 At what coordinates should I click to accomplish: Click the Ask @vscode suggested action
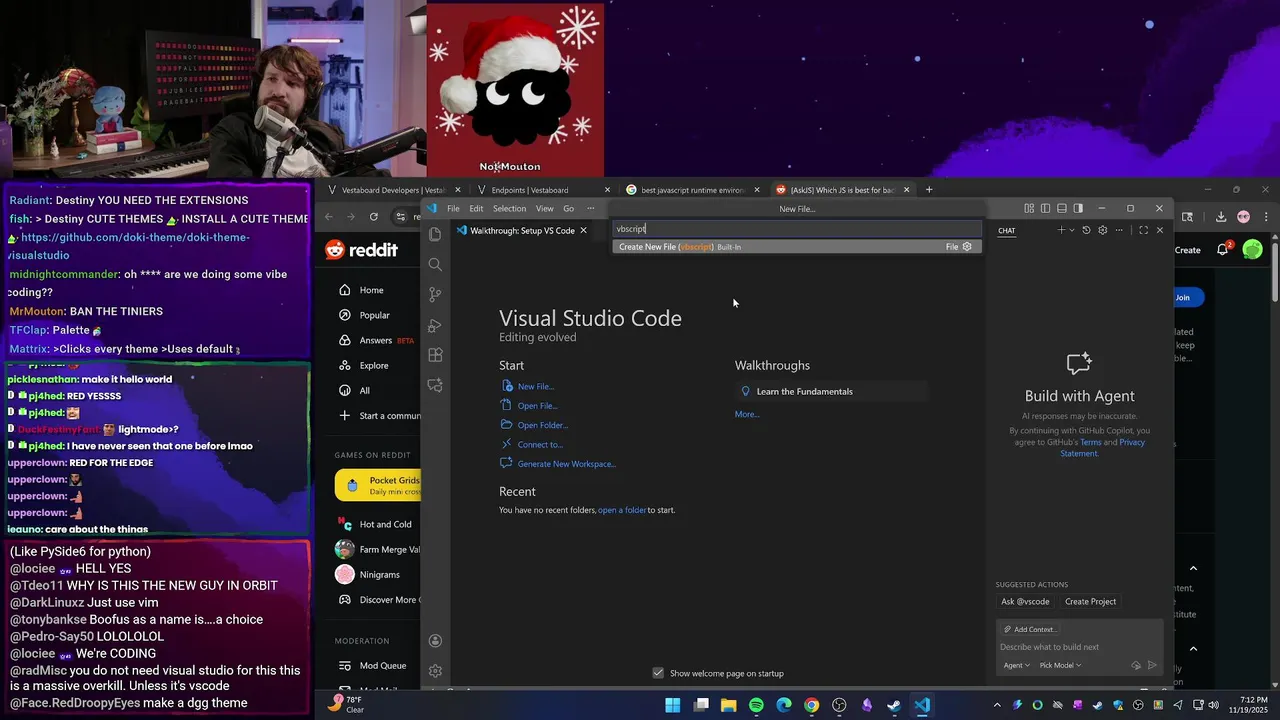click(x=1025, y=602)
